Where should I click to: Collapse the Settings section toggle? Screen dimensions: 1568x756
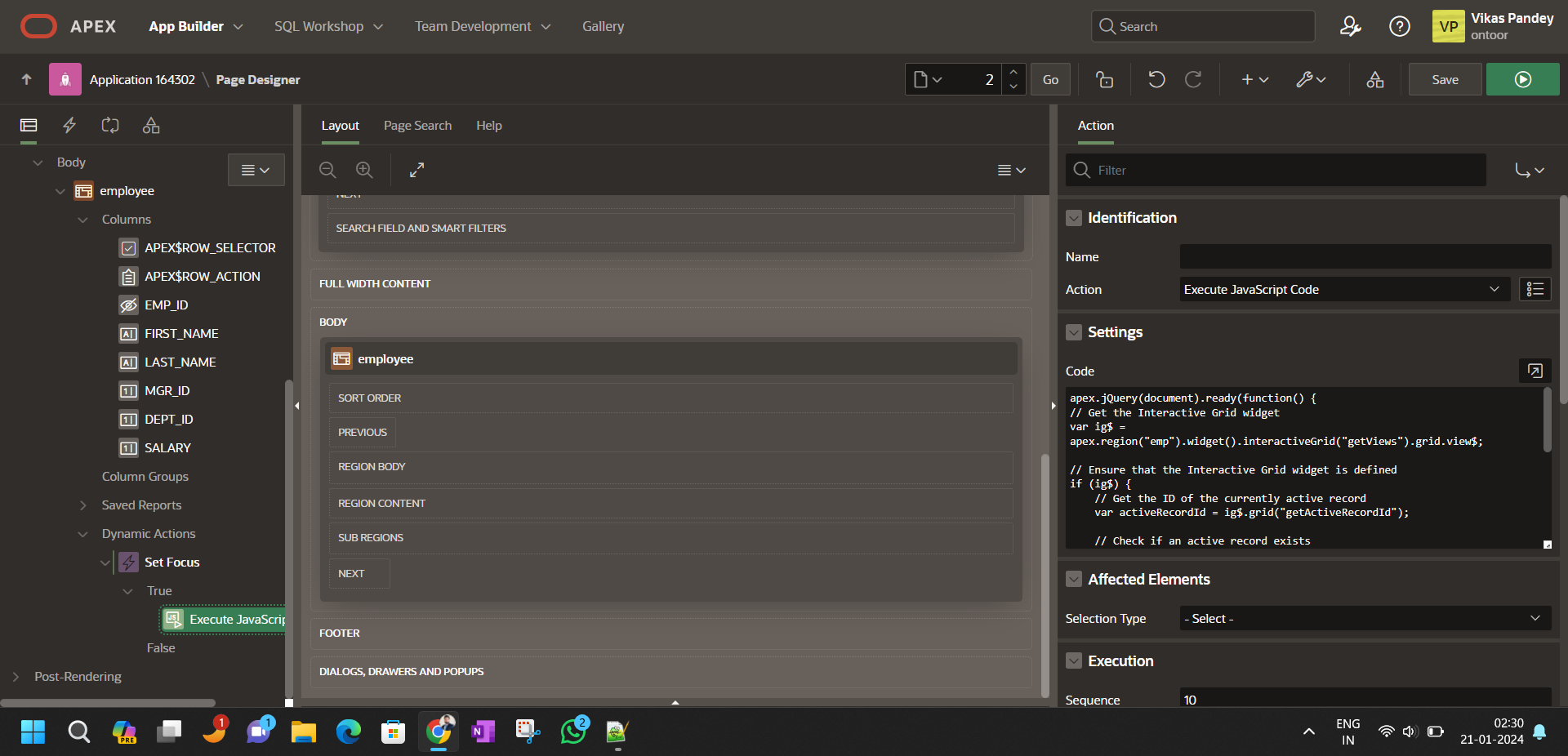(1074, 332)
